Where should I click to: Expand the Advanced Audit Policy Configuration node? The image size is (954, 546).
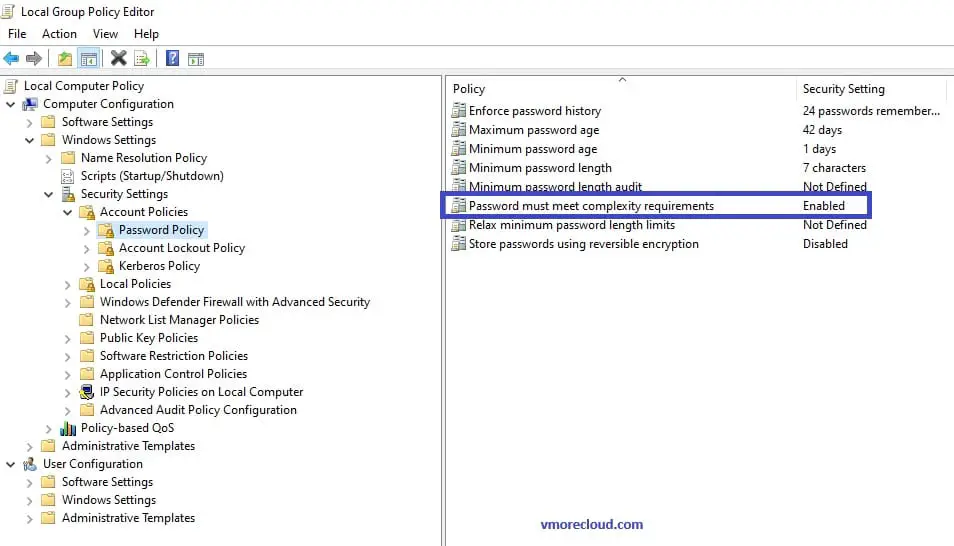point(68,411)
